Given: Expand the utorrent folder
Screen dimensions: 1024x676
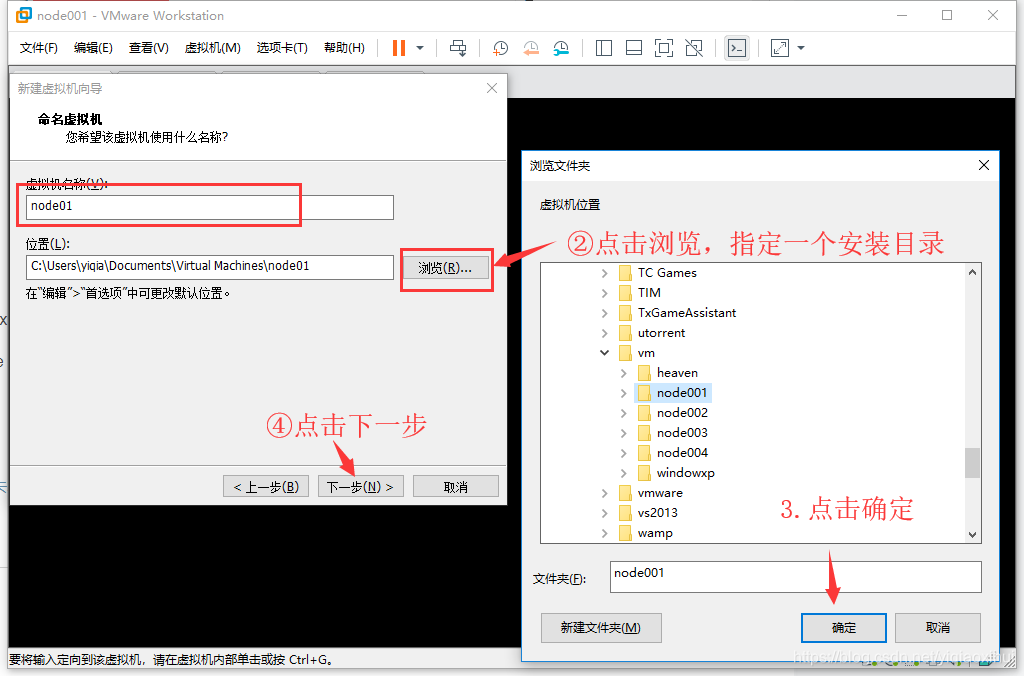Looking at the screenshot, I should click(604, 333).
